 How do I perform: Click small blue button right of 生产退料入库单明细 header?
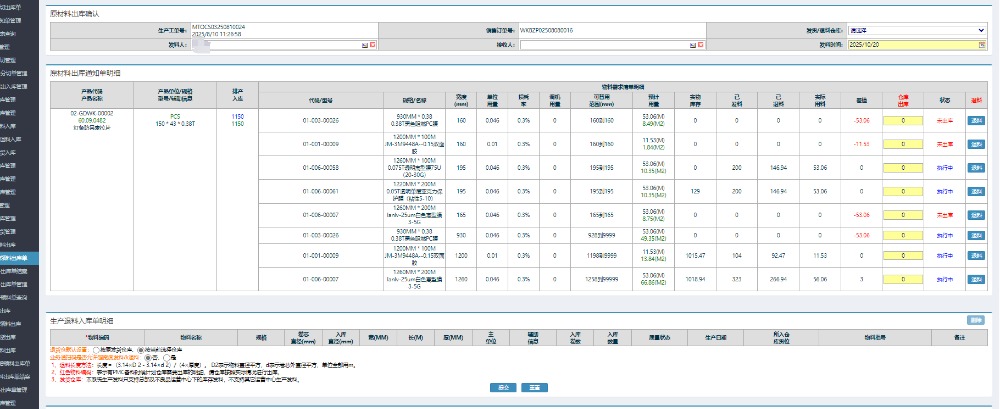[x=975, y=320]
